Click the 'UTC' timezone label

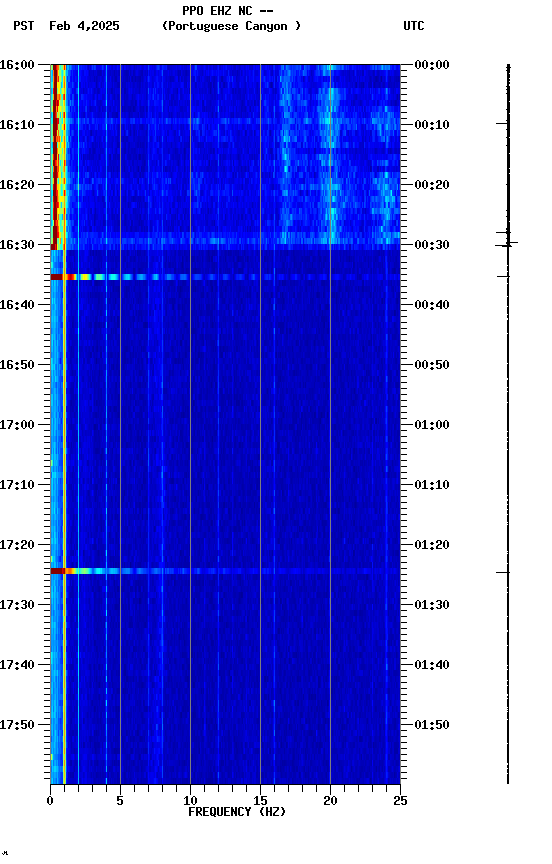pos(414,26)
